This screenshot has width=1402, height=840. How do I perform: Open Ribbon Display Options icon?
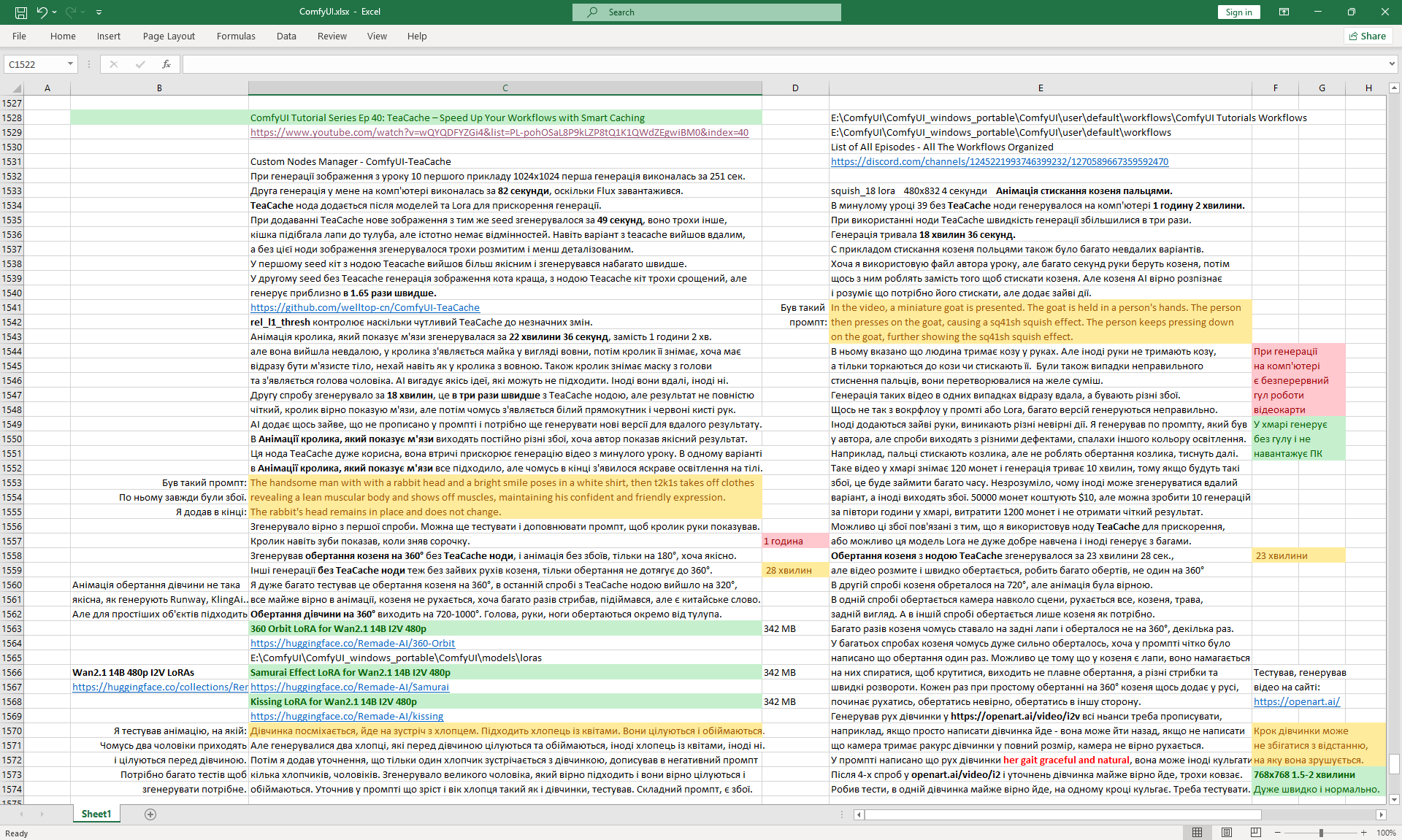click(1284, 12)
